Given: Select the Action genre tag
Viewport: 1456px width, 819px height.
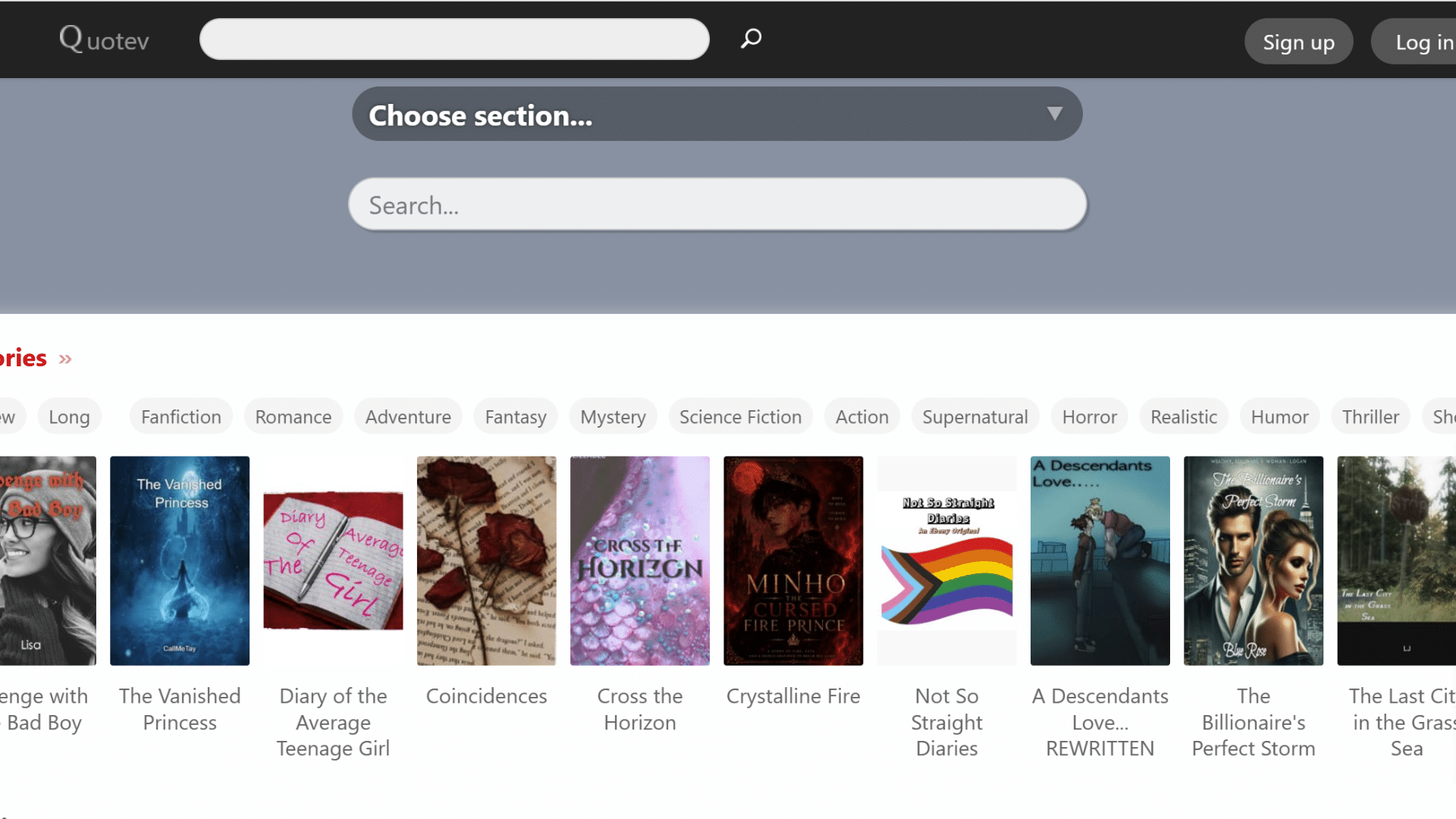Looking at the screenshot, I should 862,416.
